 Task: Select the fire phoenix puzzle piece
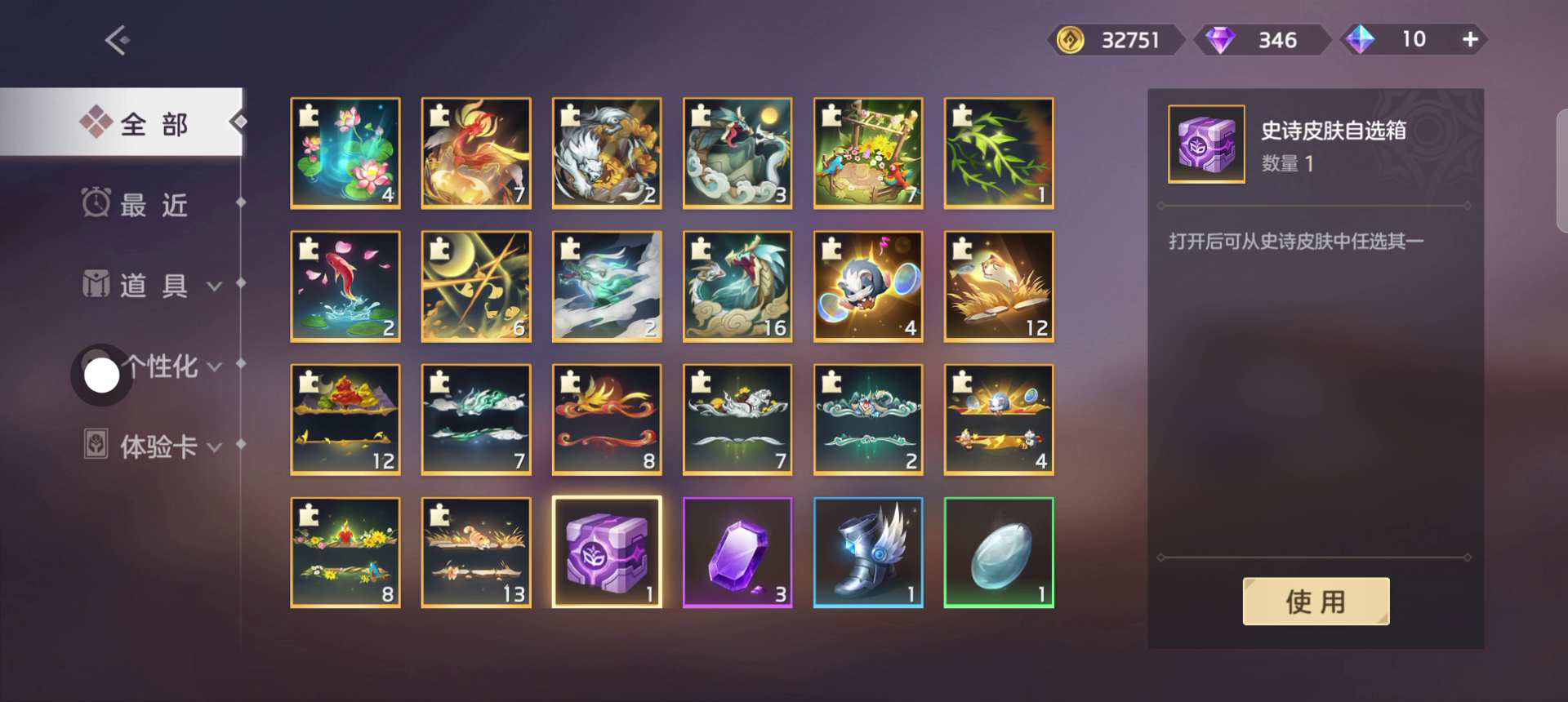point(476,153)
